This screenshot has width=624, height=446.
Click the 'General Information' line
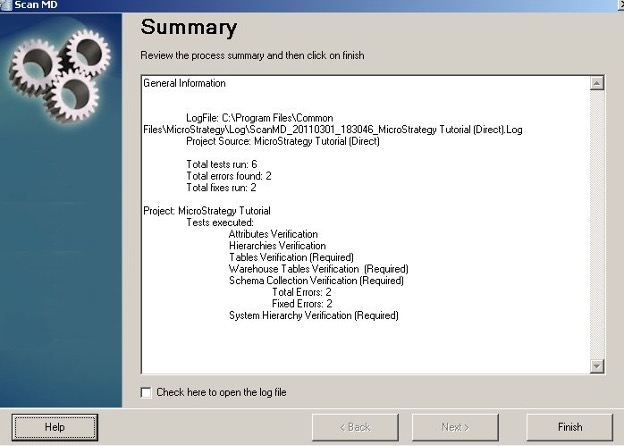coord(185,83)
